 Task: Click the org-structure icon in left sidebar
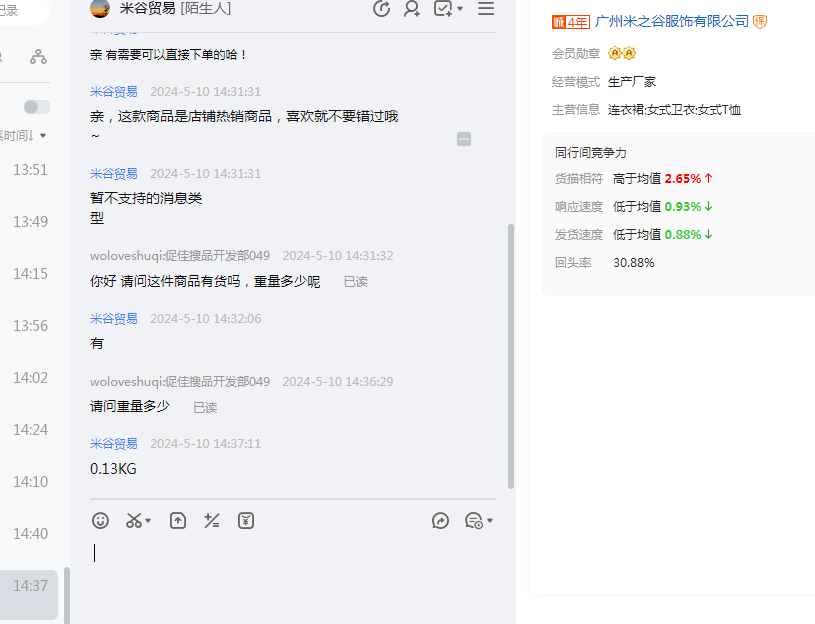pyautogui.click(x=38, y=57)
